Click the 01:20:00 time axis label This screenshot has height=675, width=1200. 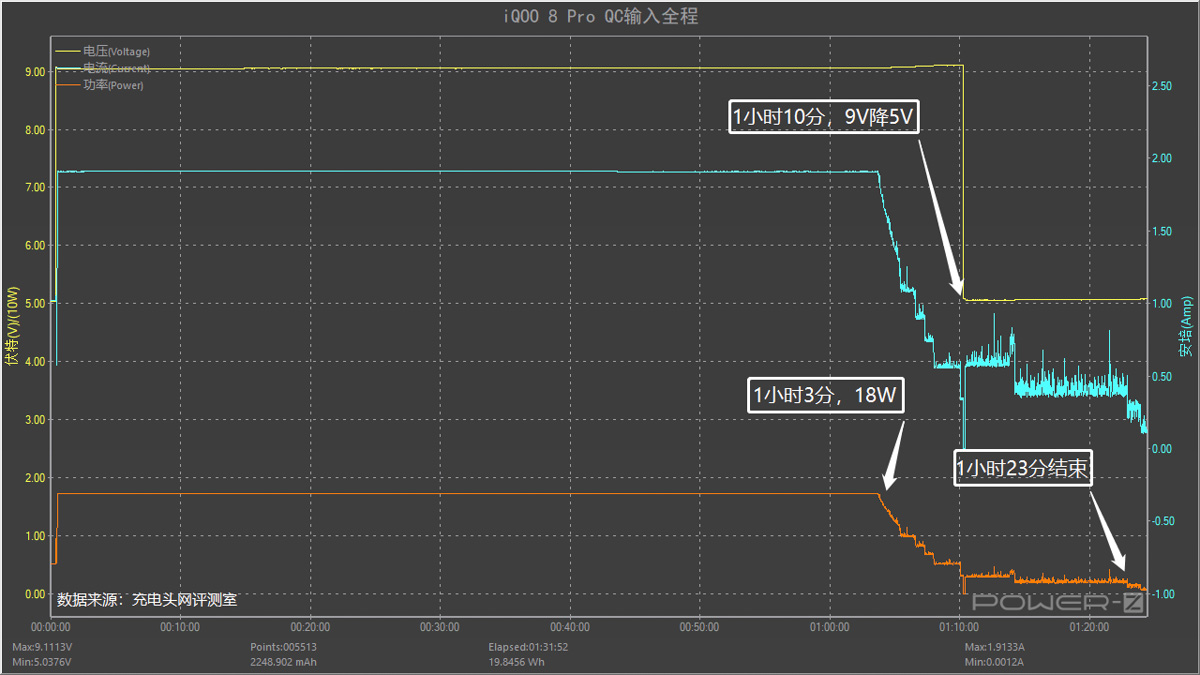click(1089, 628)
